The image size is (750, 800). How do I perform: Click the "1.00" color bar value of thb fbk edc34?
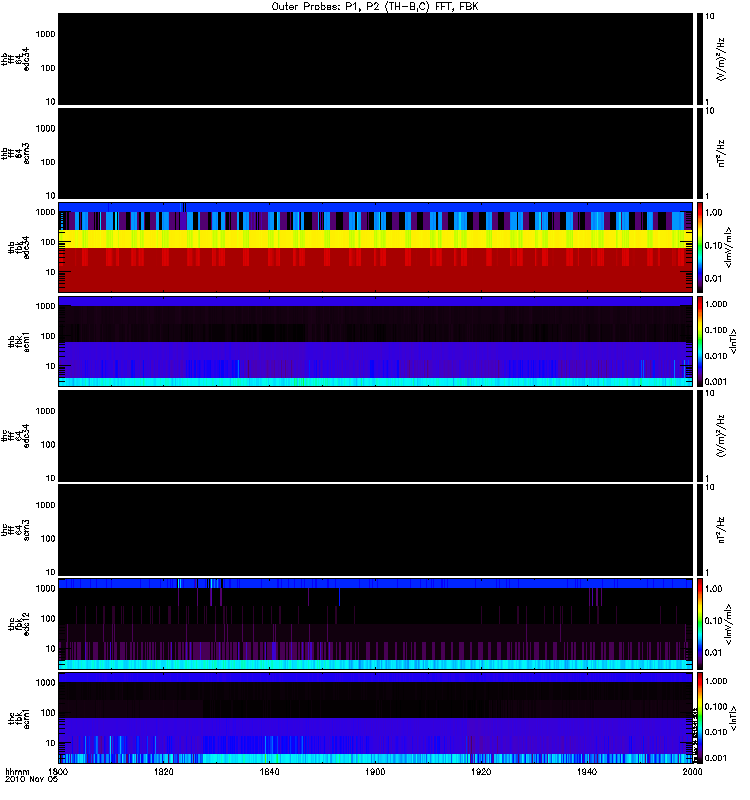point(714,213)
